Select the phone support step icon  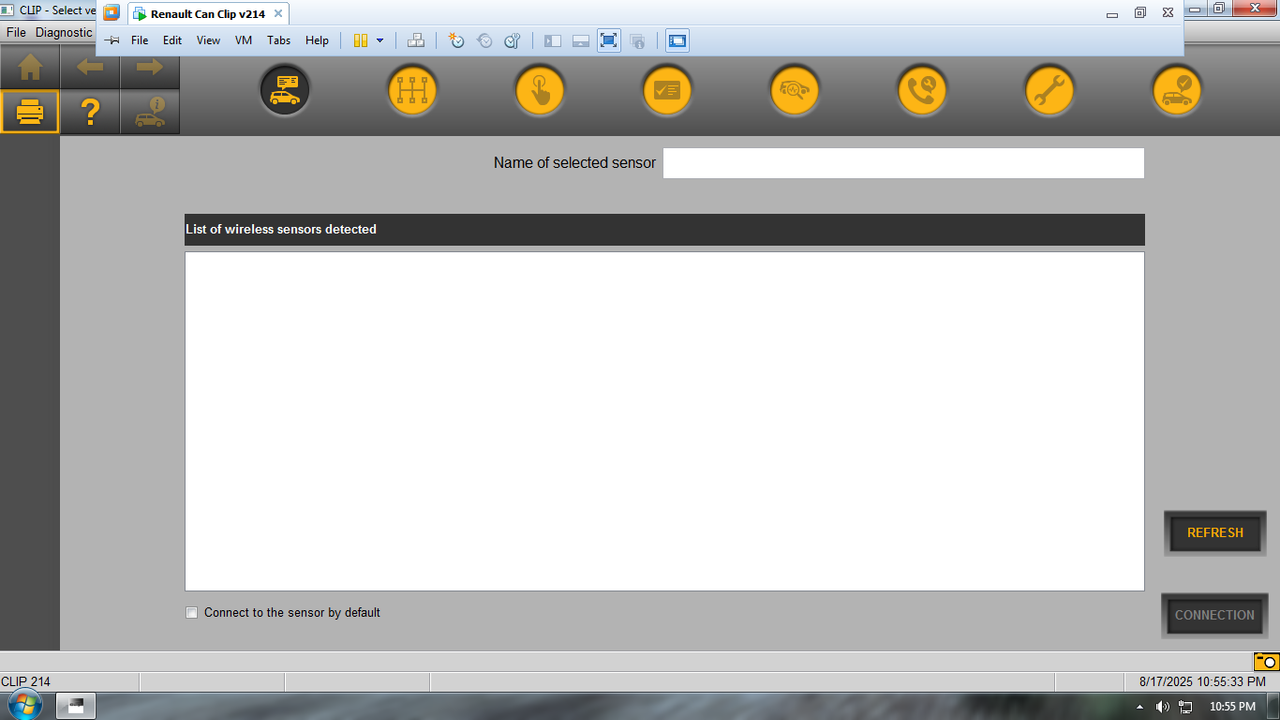922,90
